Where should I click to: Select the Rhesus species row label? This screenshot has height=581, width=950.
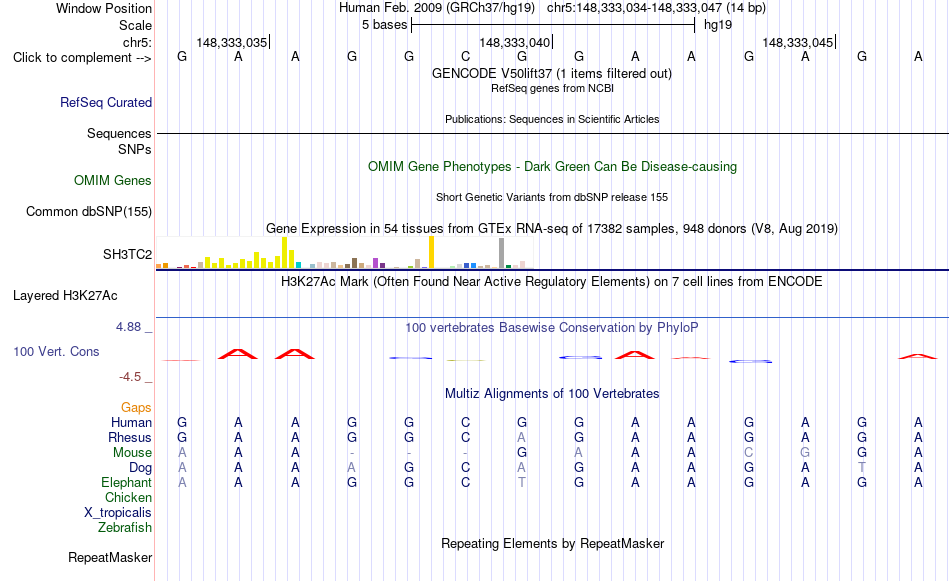[130, 437]
